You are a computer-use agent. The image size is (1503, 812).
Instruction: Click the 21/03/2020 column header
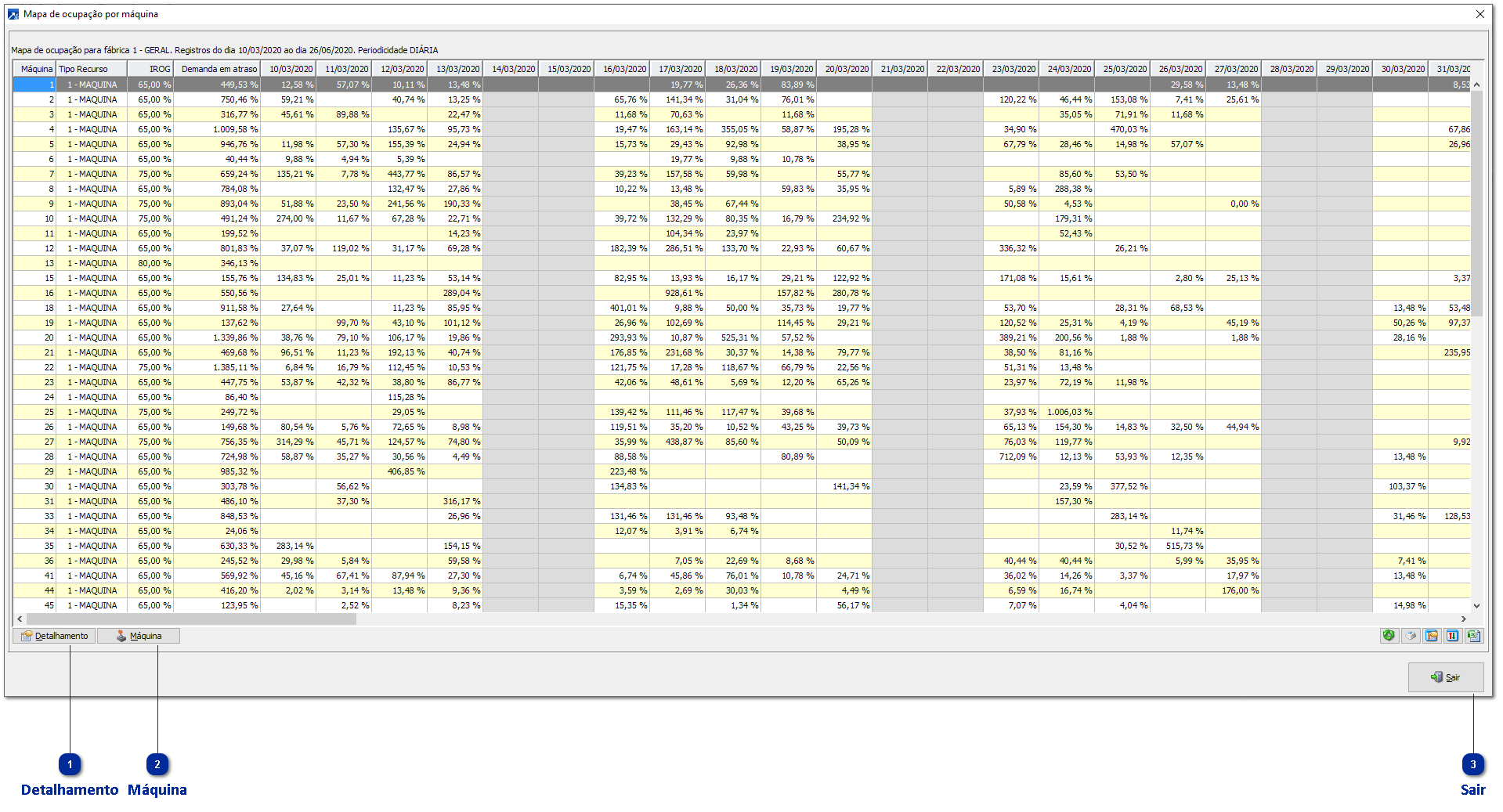tap(900, 69)
